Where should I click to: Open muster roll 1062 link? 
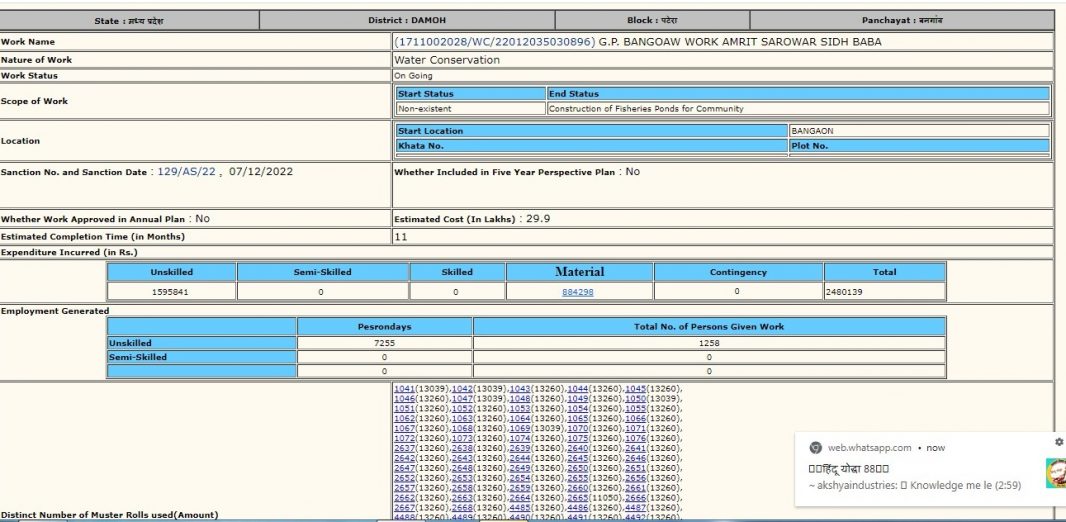click(404, 419)
